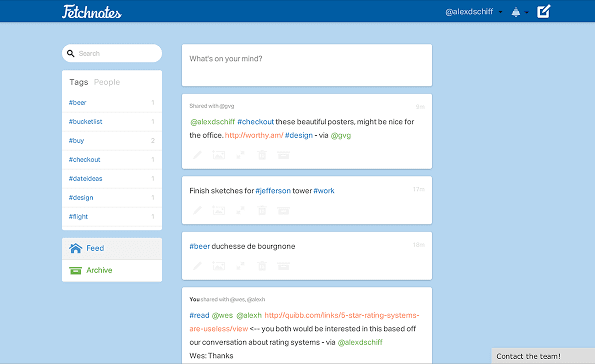Open the Contact the team! button
The height and width of the screenshot is (364, 595).
(543, 356)
